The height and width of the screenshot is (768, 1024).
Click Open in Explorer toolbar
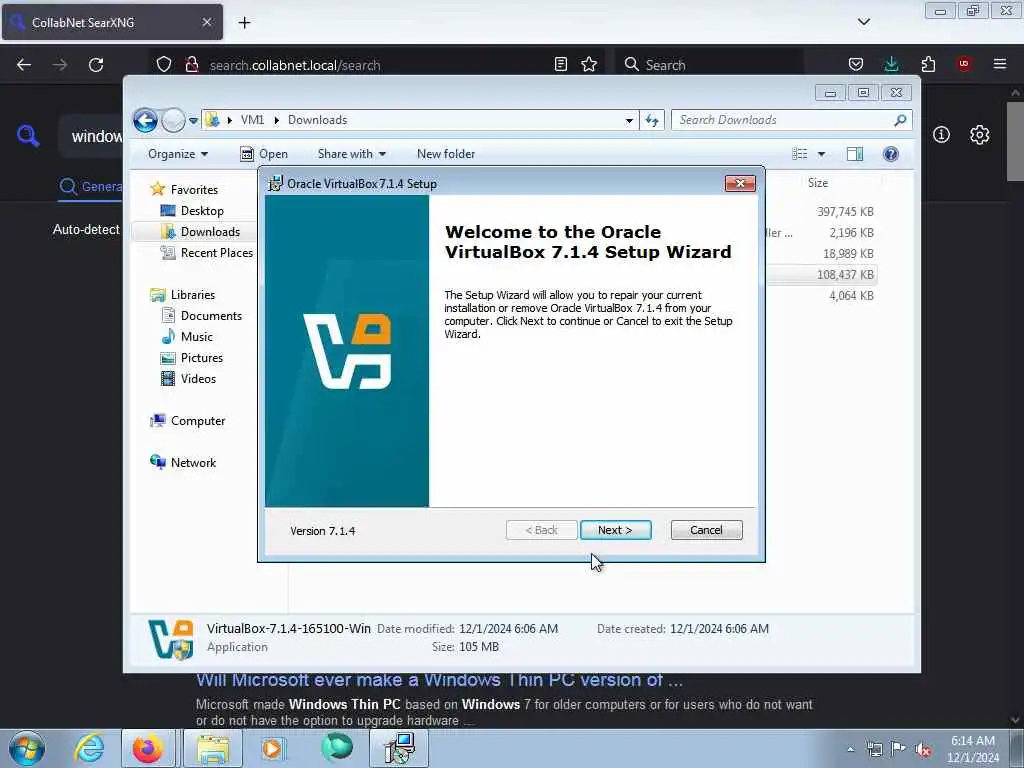pos(264,154)
